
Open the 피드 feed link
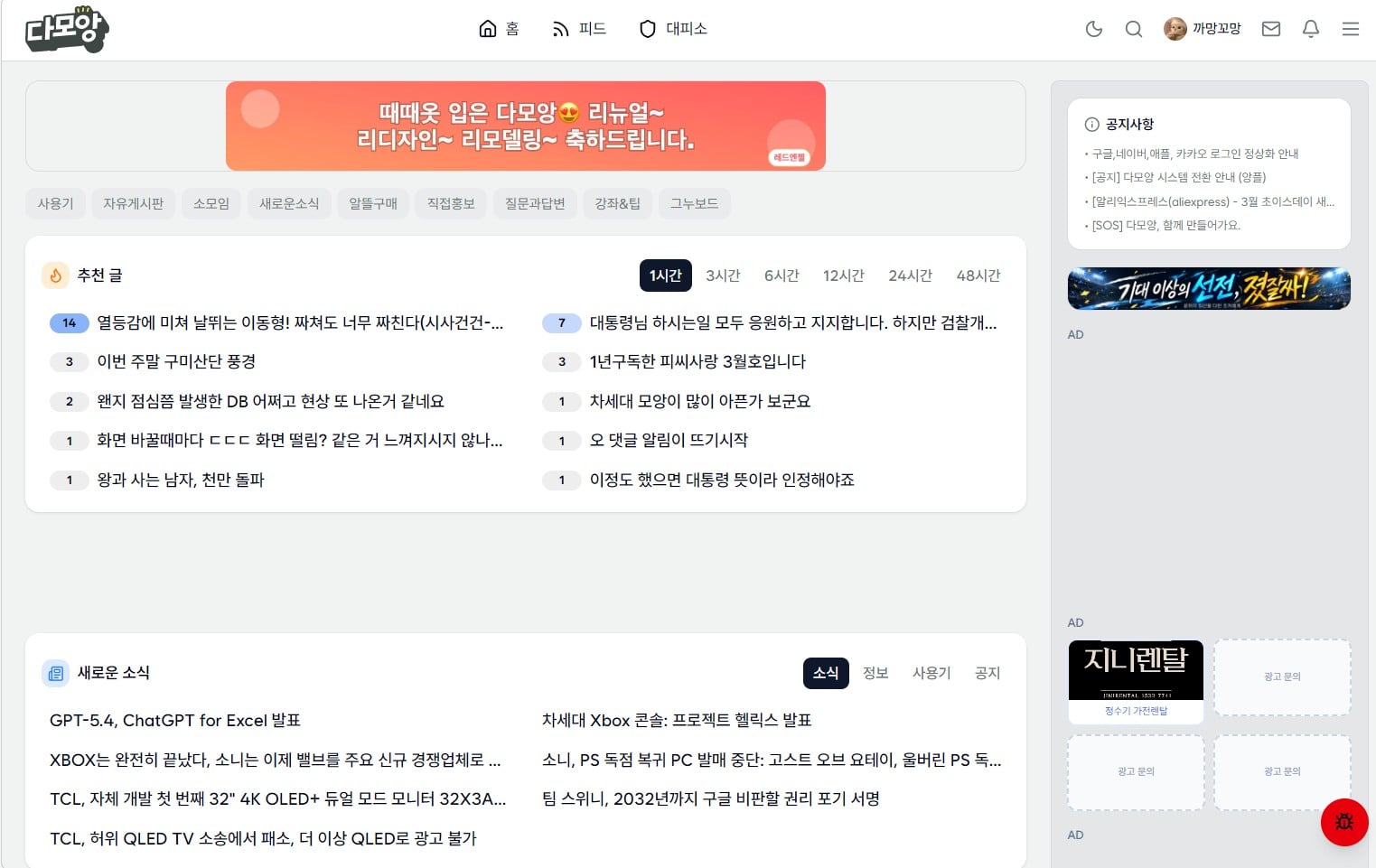coord(579,29)
